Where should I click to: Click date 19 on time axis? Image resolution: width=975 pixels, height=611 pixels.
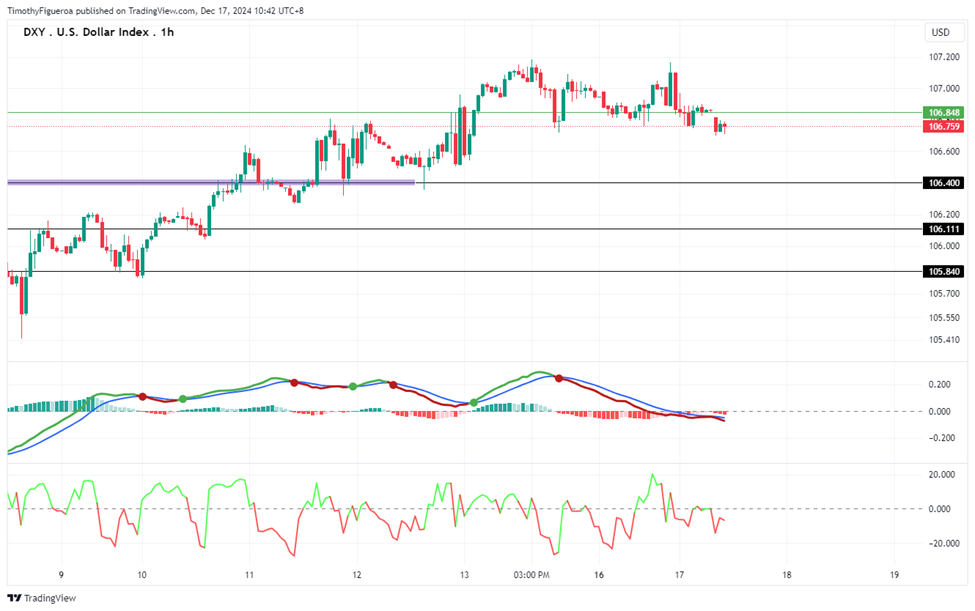[894, 575]
